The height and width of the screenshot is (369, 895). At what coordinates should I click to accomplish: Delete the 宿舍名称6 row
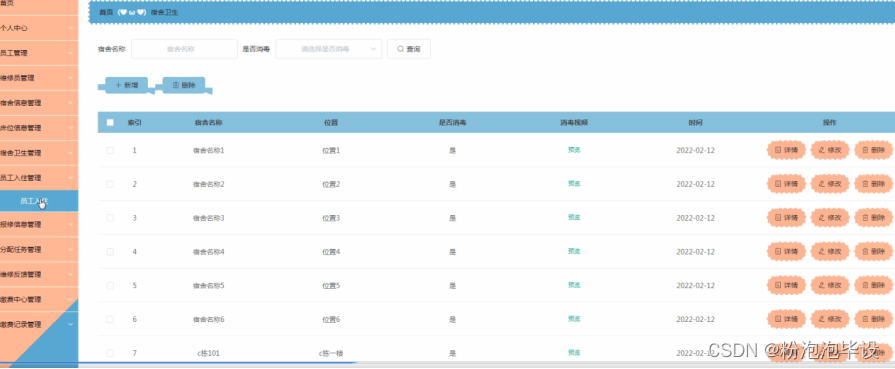click(873, 319)
